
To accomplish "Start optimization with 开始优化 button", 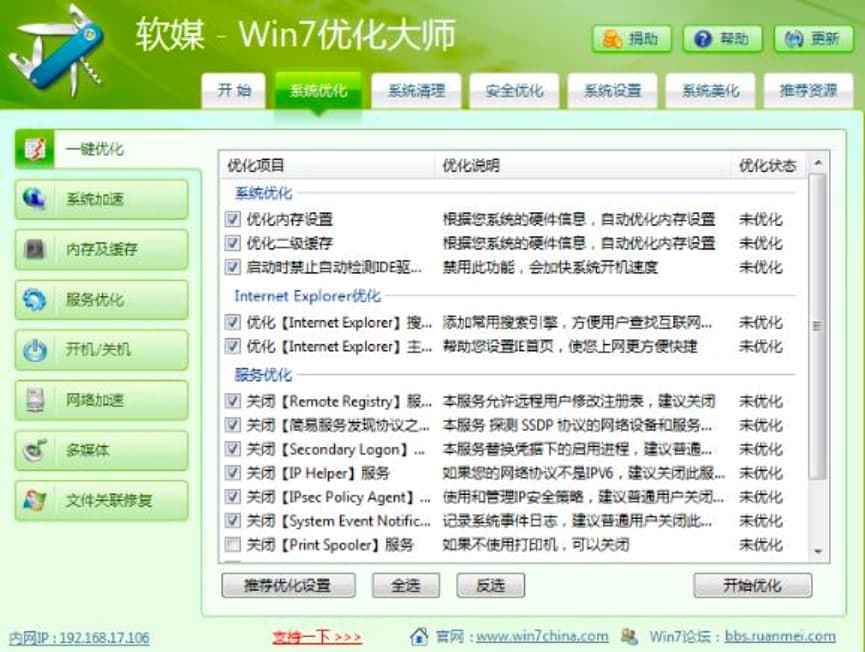I will [752, 585].
